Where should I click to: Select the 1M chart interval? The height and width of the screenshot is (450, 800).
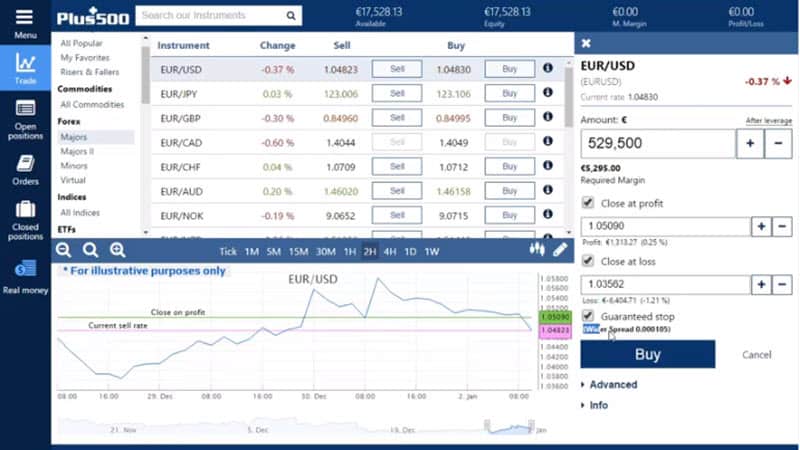point(252,252)
